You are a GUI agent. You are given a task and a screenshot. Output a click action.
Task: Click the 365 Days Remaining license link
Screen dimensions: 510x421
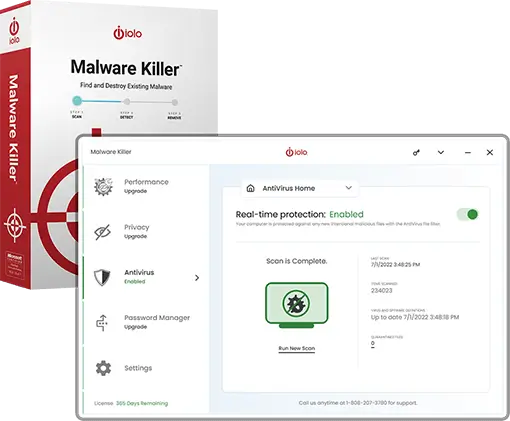(x=142, y=403)
